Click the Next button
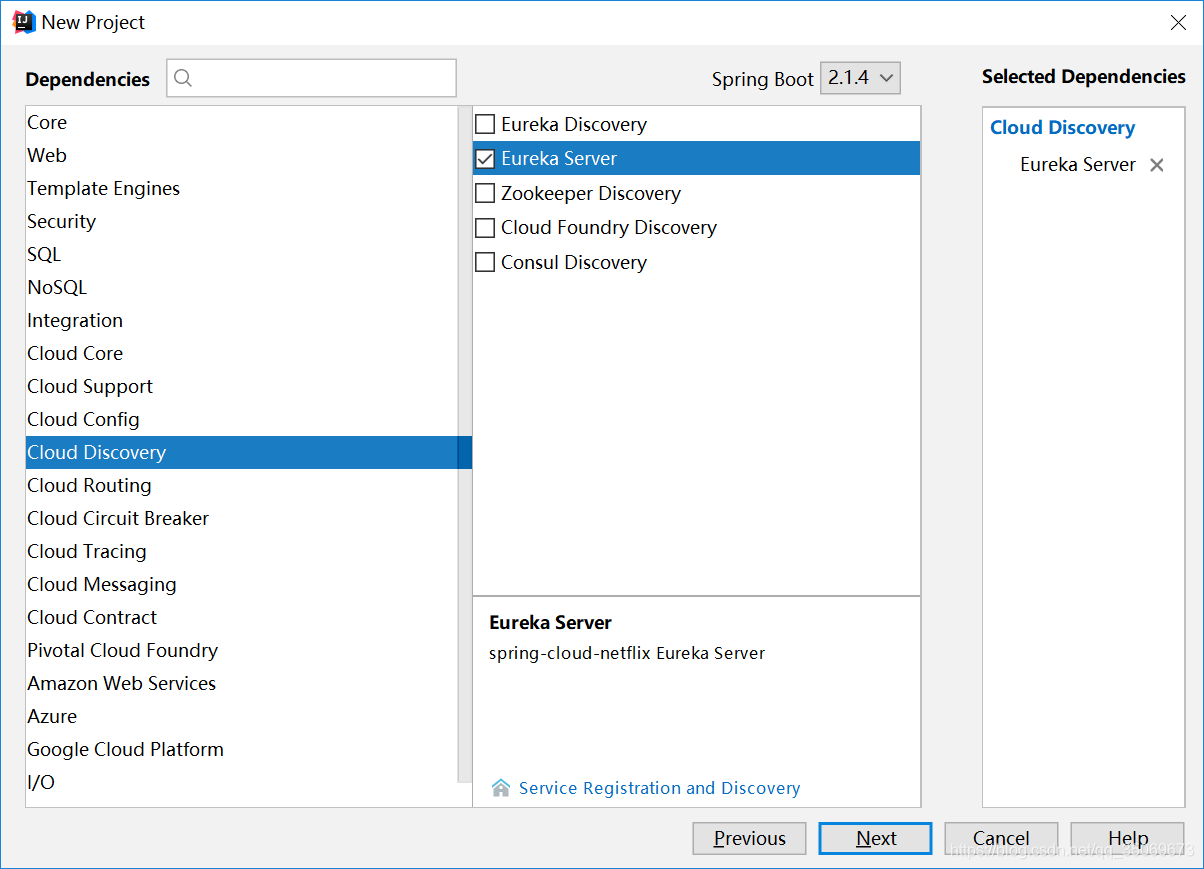This screenshot has height=869, width=1204. 876,839
